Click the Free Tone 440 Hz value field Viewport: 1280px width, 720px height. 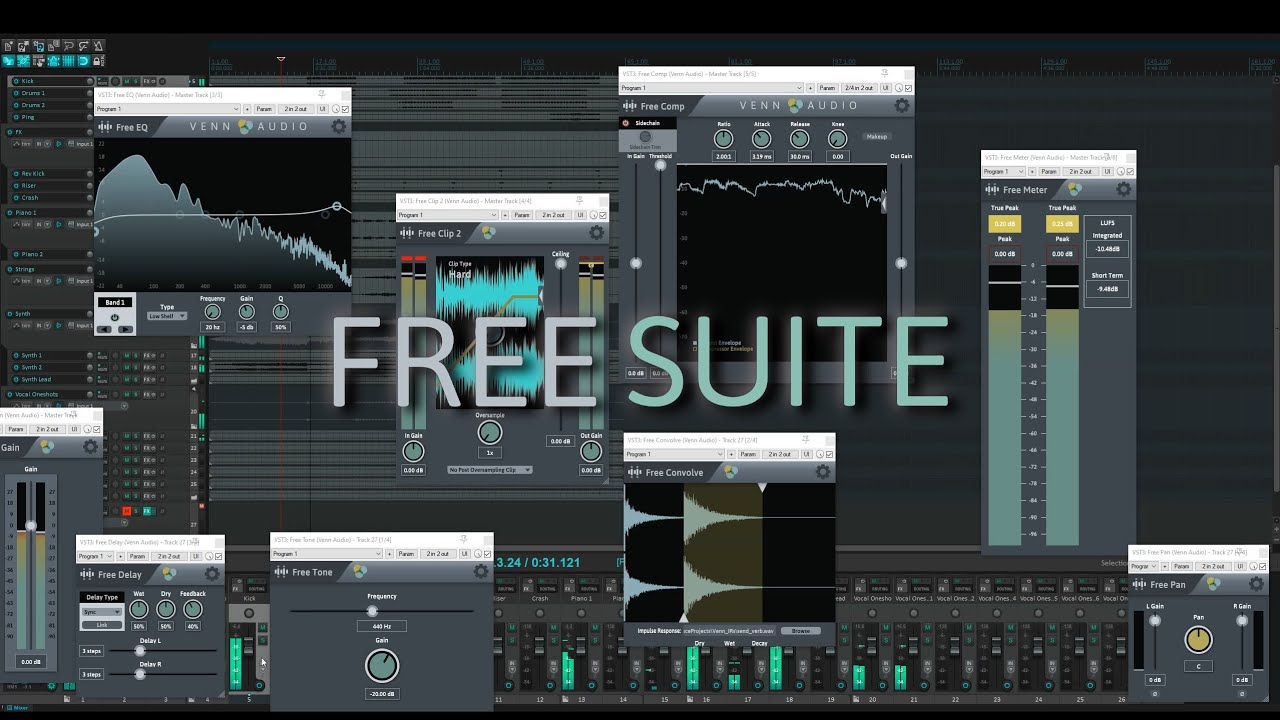point(381,626)
